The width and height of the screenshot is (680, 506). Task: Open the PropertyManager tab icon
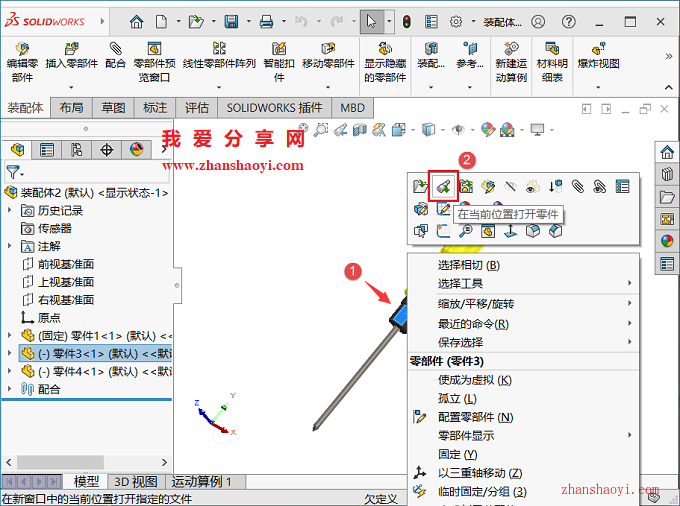click(x=46, y=150)
